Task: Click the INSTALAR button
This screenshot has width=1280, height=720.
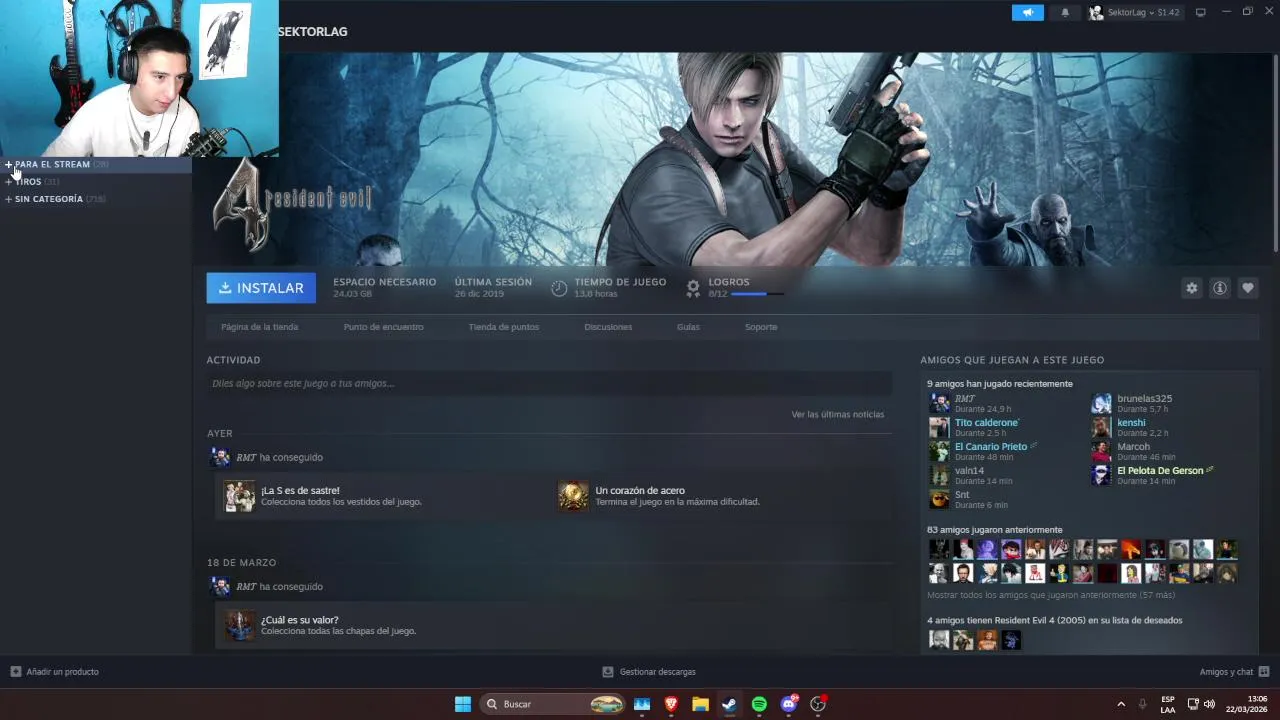Action: click(261, 288)
